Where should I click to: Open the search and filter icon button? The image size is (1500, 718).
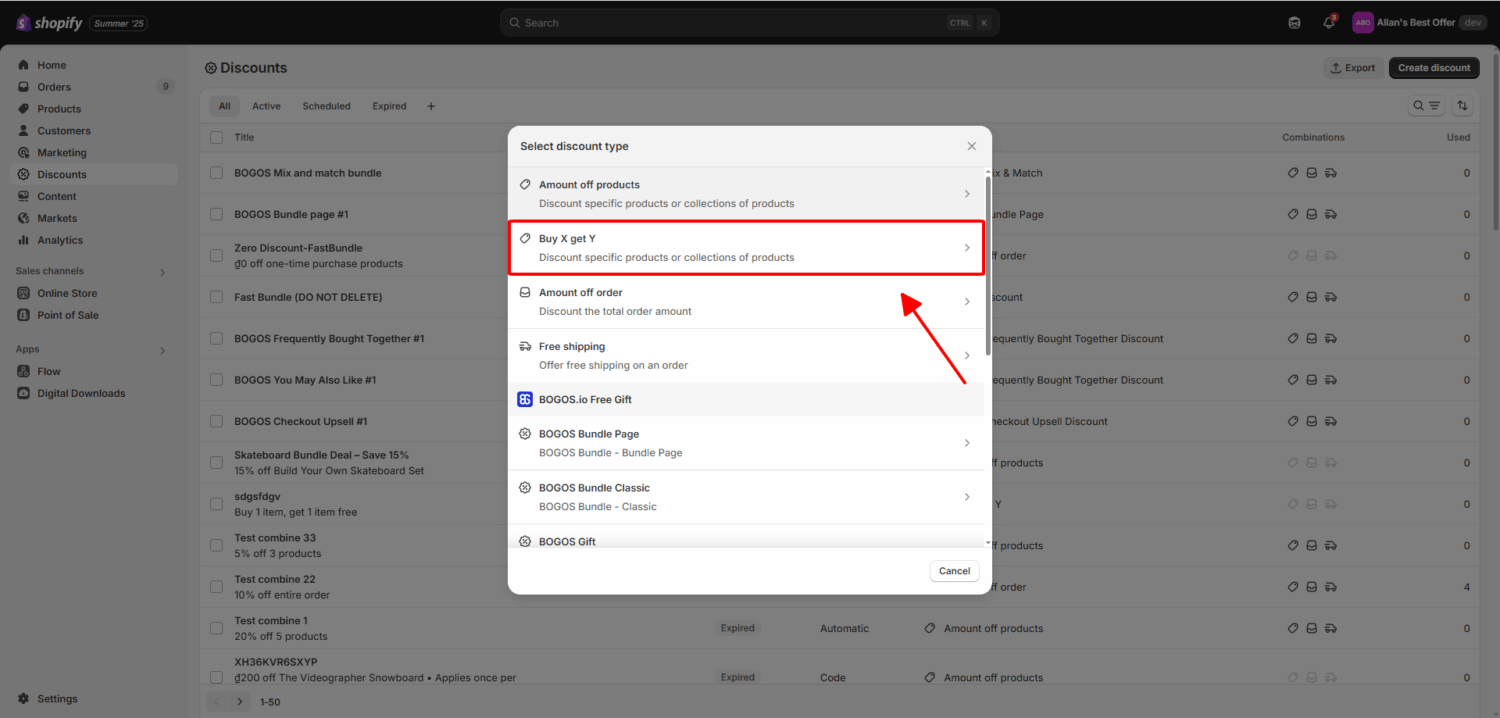1426,105
